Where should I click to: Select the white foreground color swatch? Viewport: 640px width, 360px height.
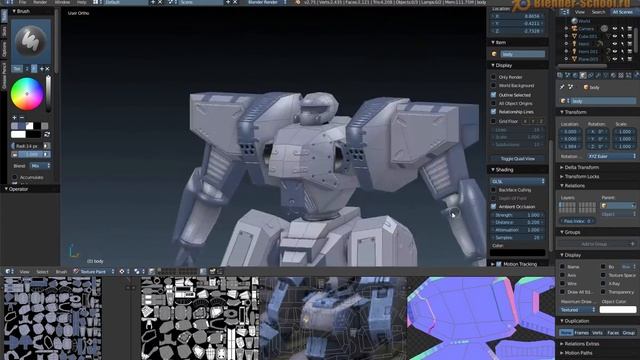coord(18,134)
